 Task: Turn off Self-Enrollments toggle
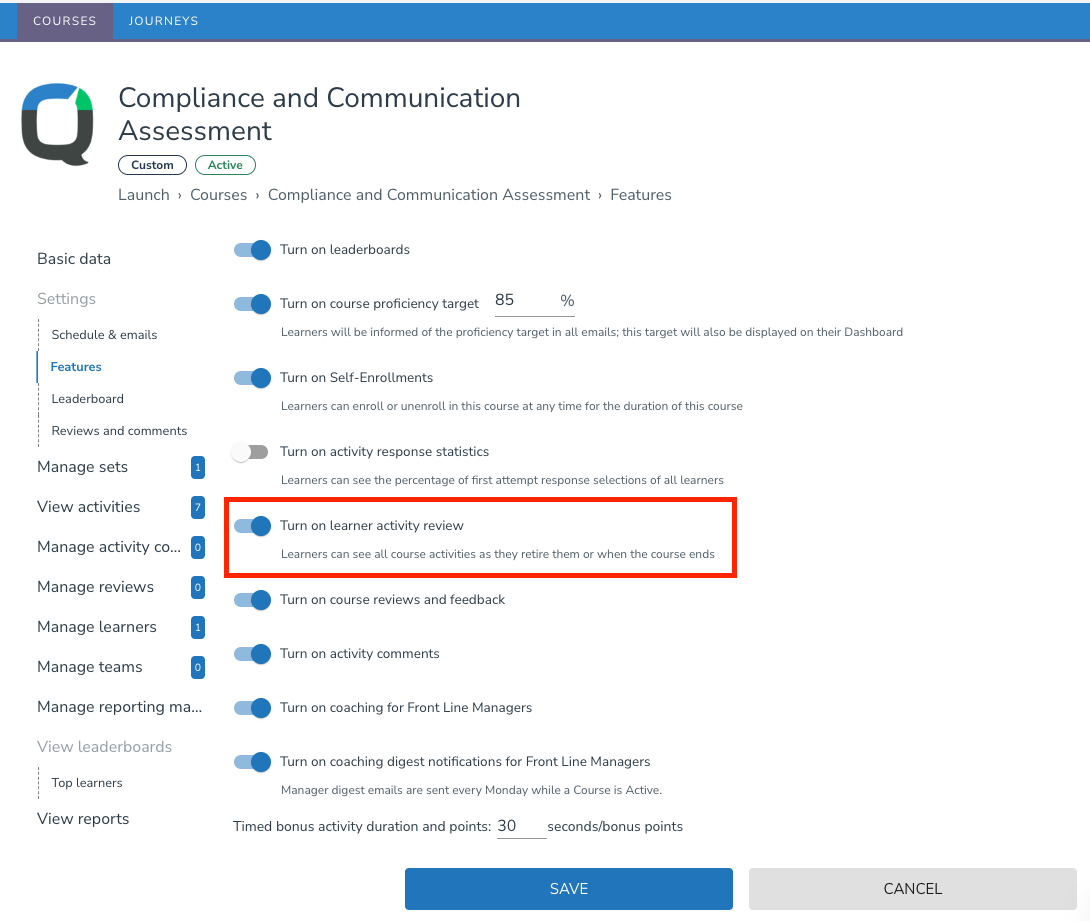(x=252, y=377)
